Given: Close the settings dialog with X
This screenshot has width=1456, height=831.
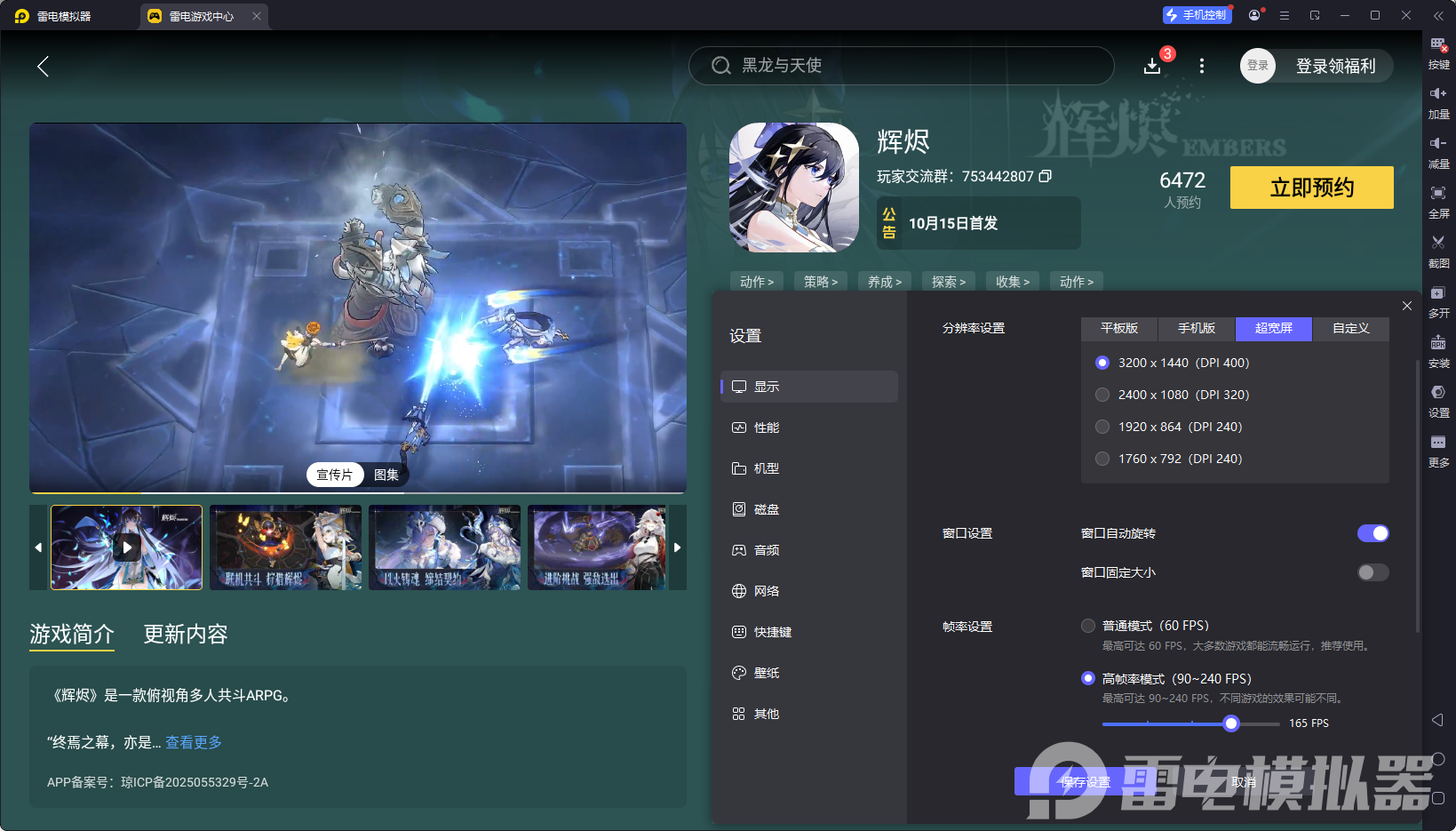Looking at the screenshot, I should coord(1407,306).
